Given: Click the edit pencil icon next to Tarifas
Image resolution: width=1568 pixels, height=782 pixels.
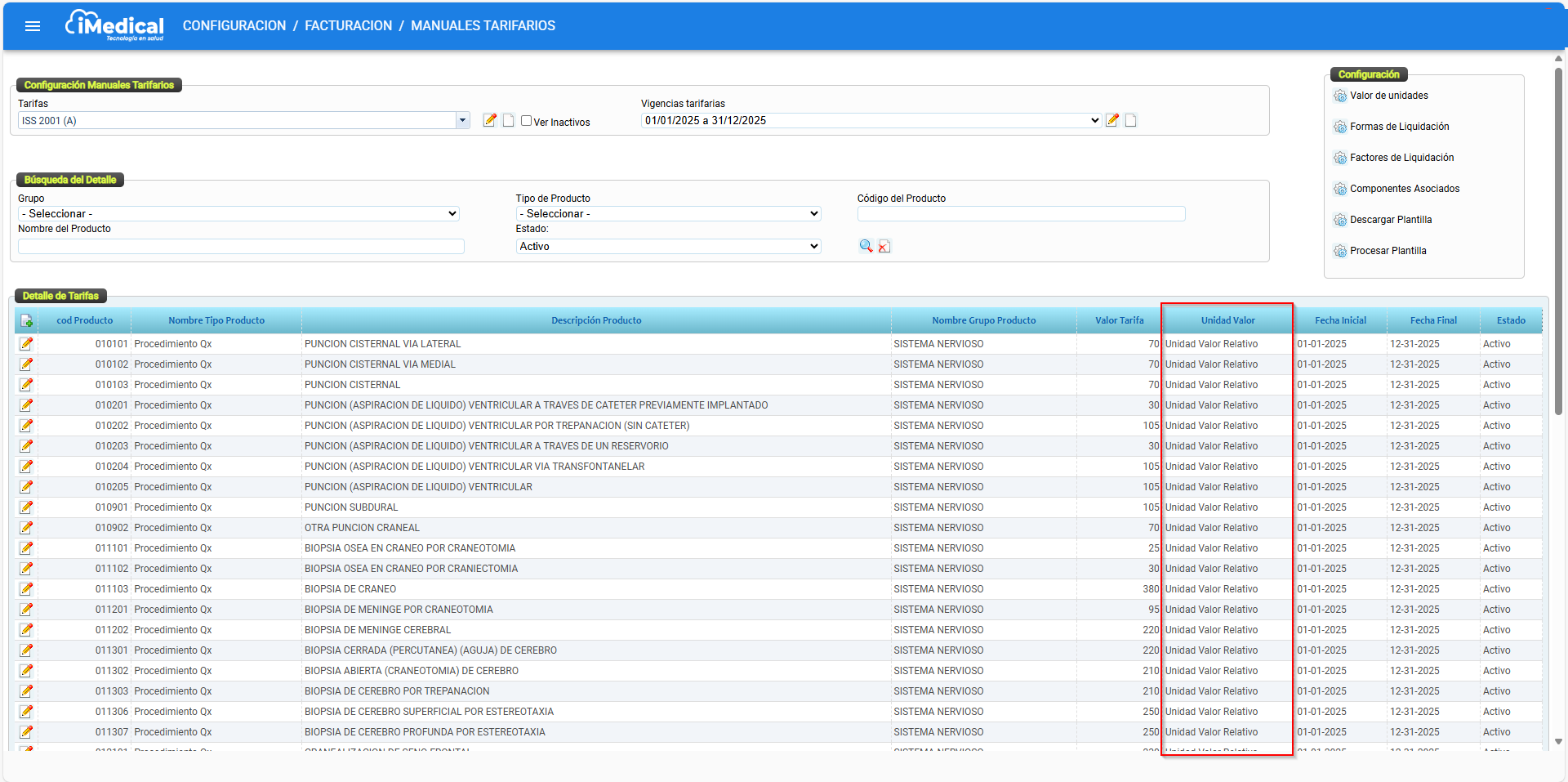Looking at the screenshot, I should 490,120.
